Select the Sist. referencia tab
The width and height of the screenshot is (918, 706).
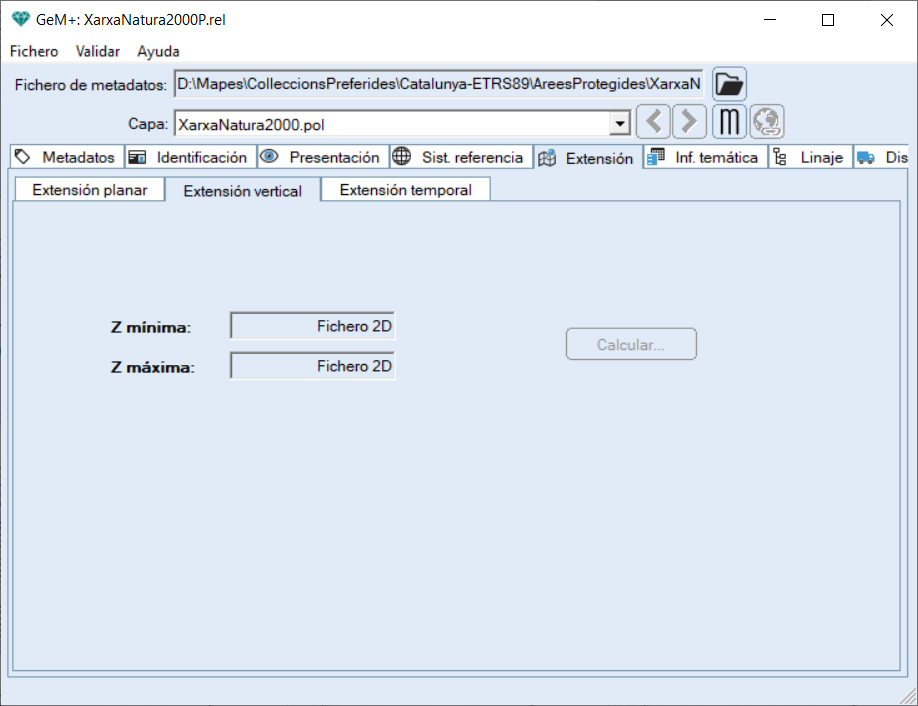click(460, 157)
